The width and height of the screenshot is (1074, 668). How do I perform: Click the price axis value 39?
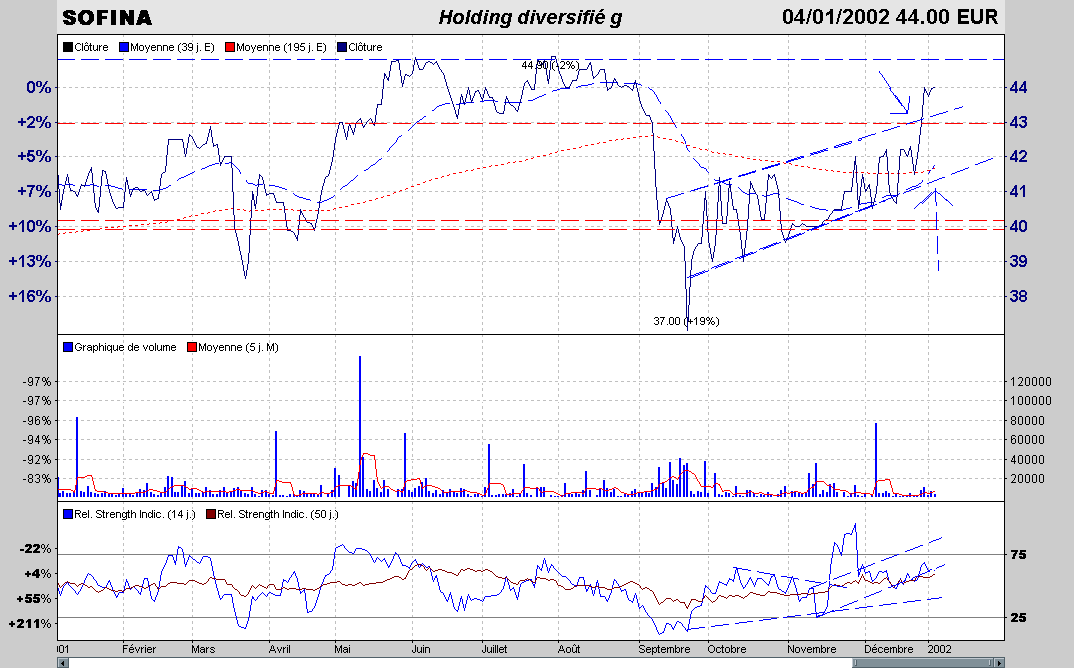1018,262
